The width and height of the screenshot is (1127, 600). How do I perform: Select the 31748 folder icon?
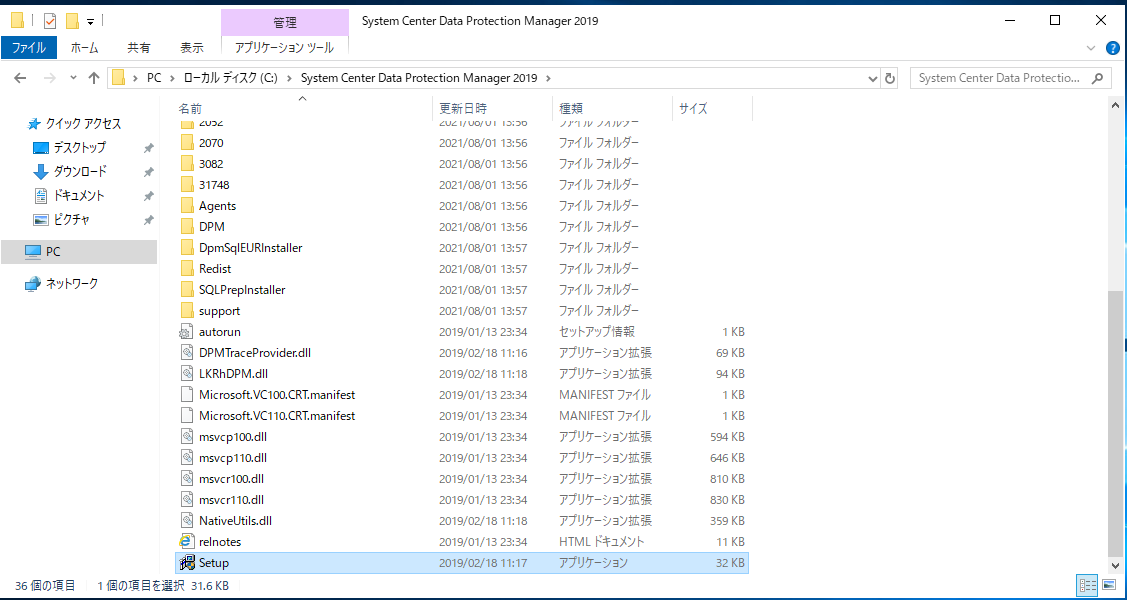pyautogui.click(x=187, y=185)
